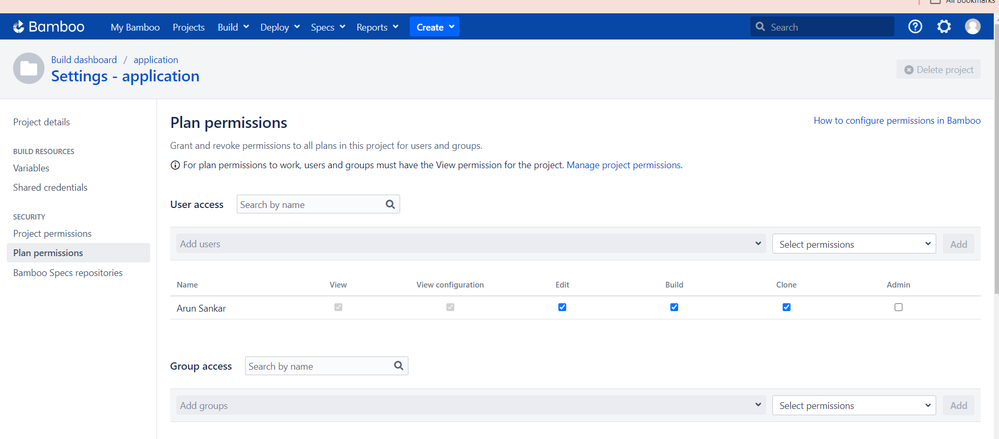
Task: Open Project details in sidebar
Action: point(41,122)
